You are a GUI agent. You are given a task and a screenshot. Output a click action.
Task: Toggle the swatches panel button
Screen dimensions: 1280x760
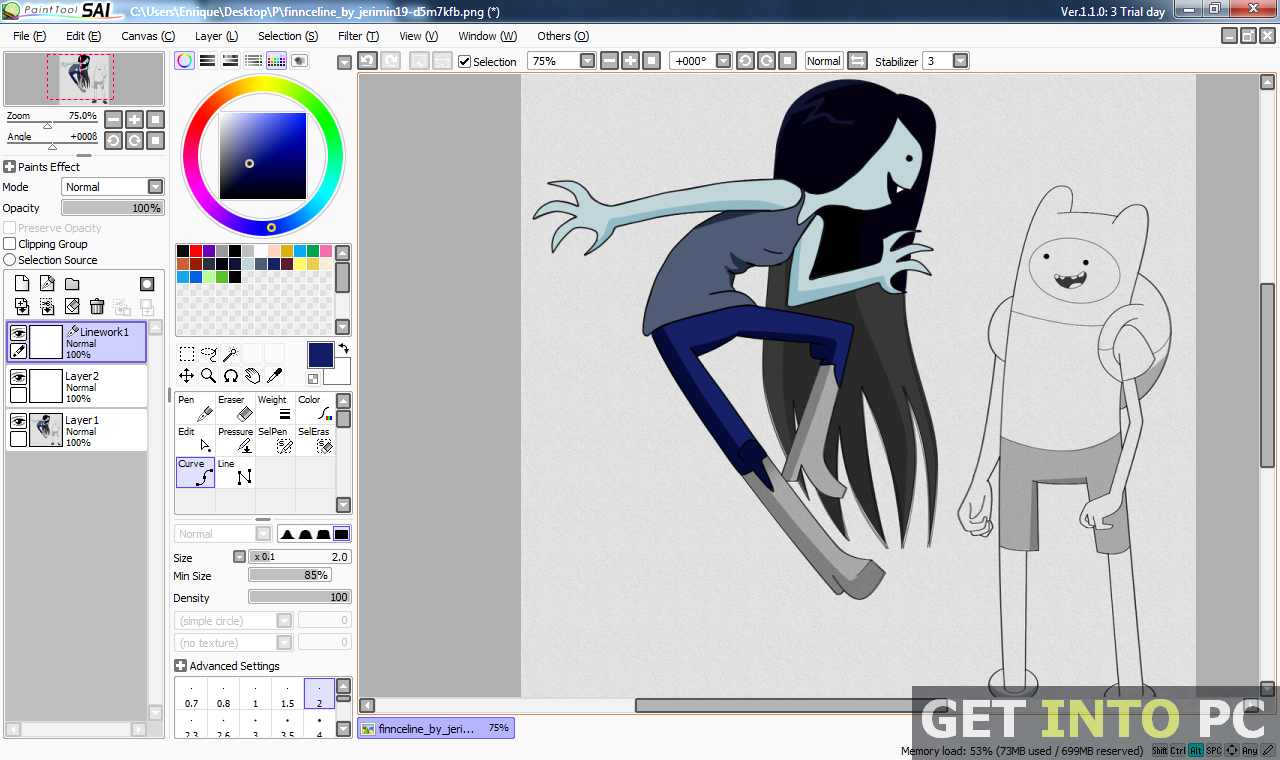[x=277, y=61]
